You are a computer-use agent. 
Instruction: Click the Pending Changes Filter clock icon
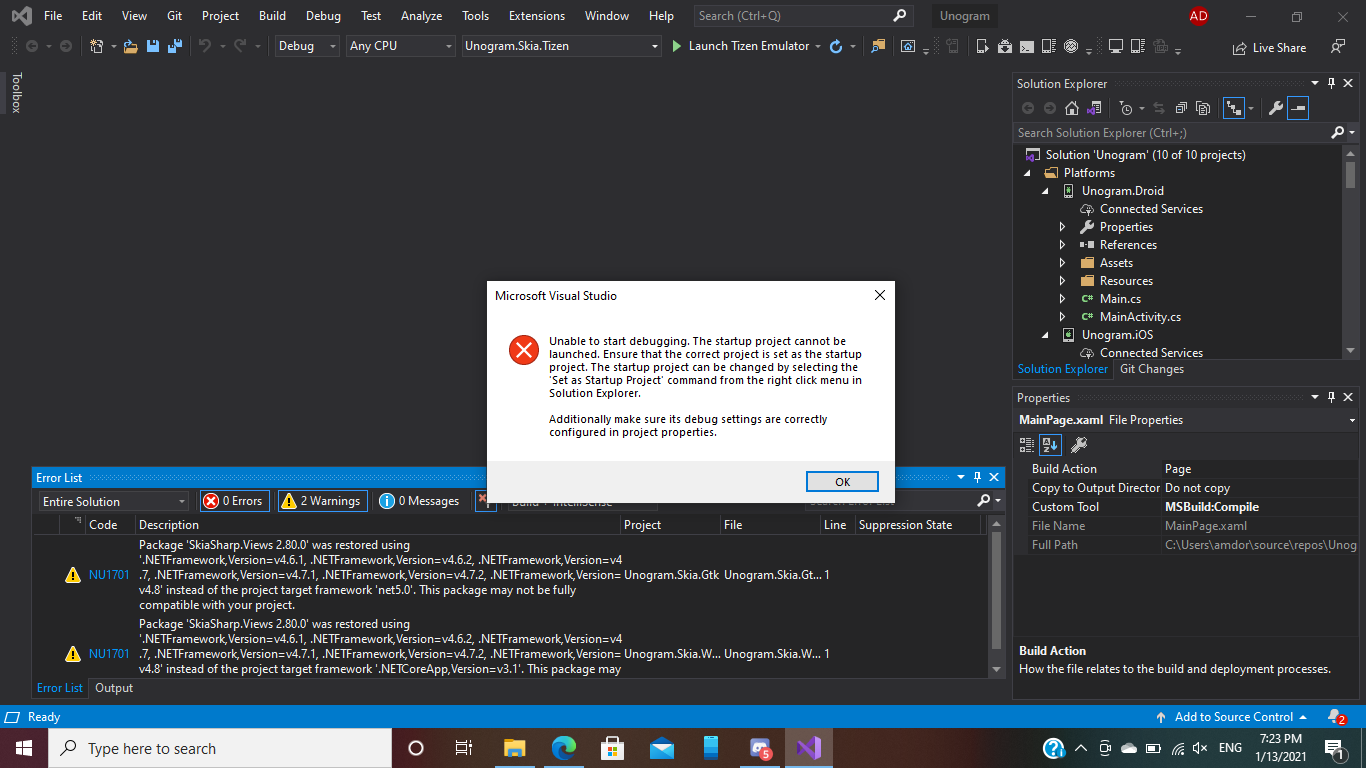click(x=1126, y=108)
